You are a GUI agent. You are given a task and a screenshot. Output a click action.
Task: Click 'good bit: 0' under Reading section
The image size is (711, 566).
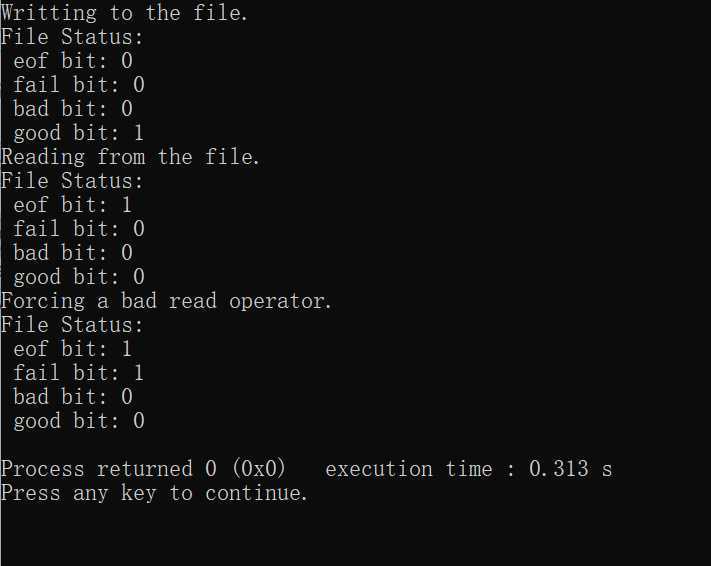79,277
